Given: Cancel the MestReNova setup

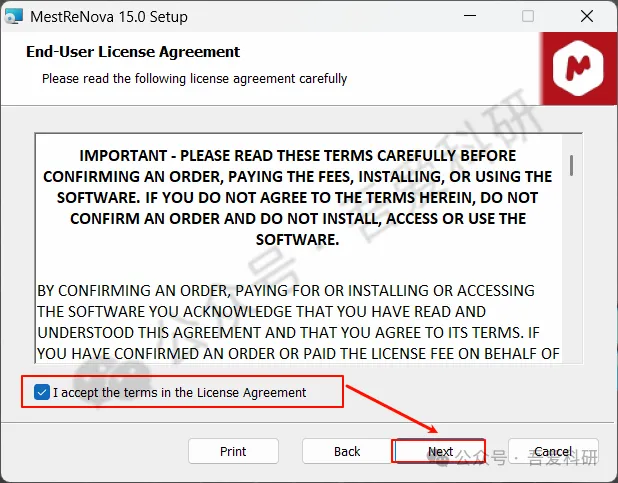Looking at the screenshot, I should point(553,451).
